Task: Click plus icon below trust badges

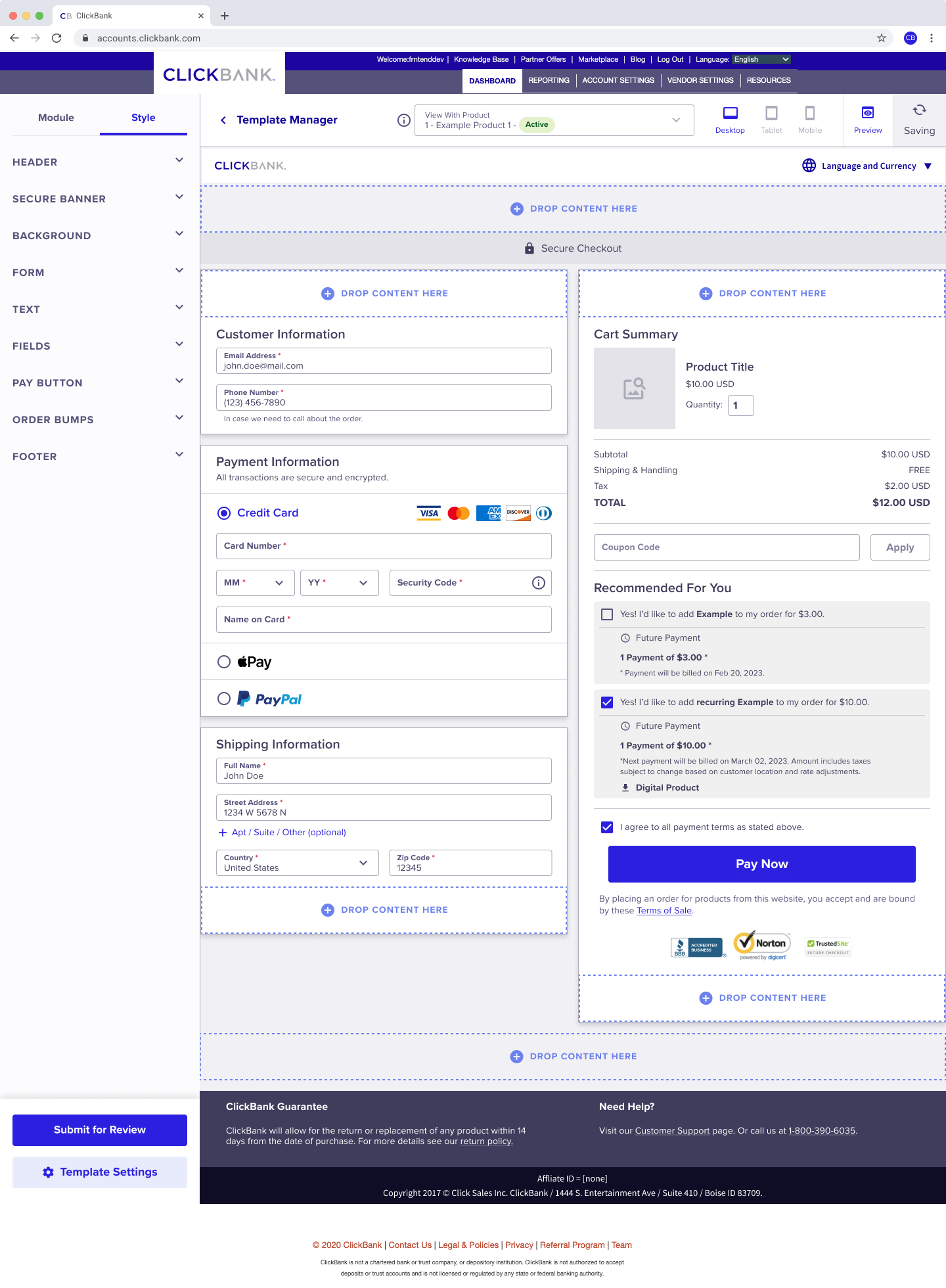Action: coord(706,998)
